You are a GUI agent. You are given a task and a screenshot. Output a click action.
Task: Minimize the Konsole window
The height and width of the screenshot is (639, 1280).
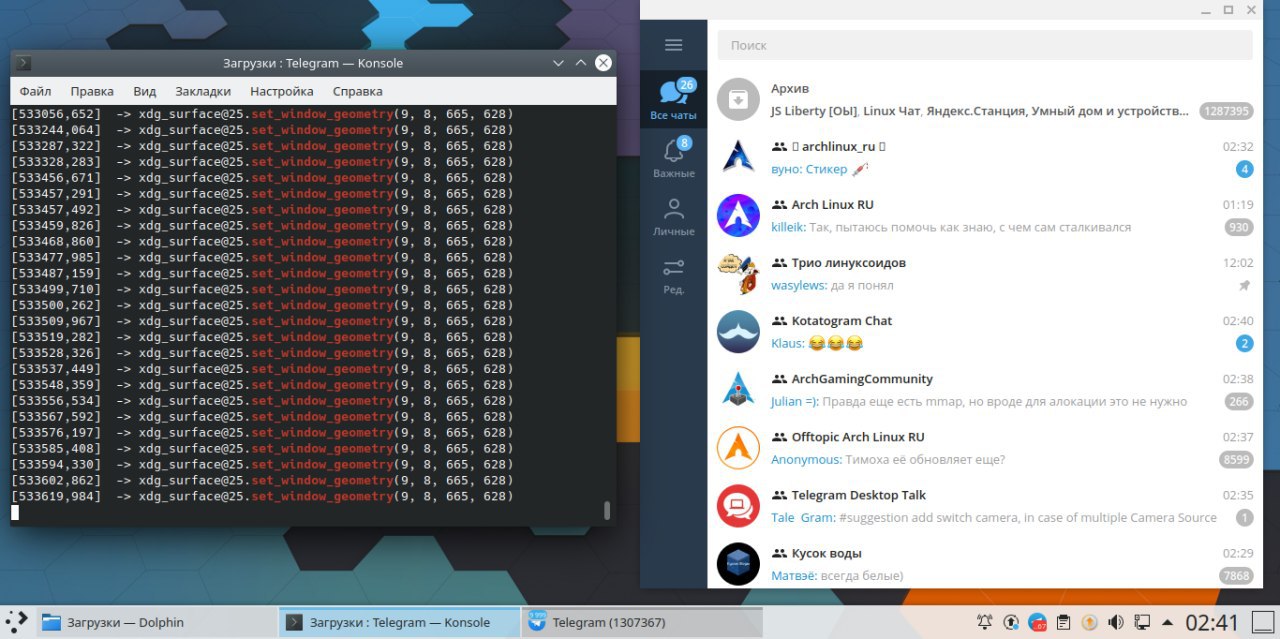559,63
